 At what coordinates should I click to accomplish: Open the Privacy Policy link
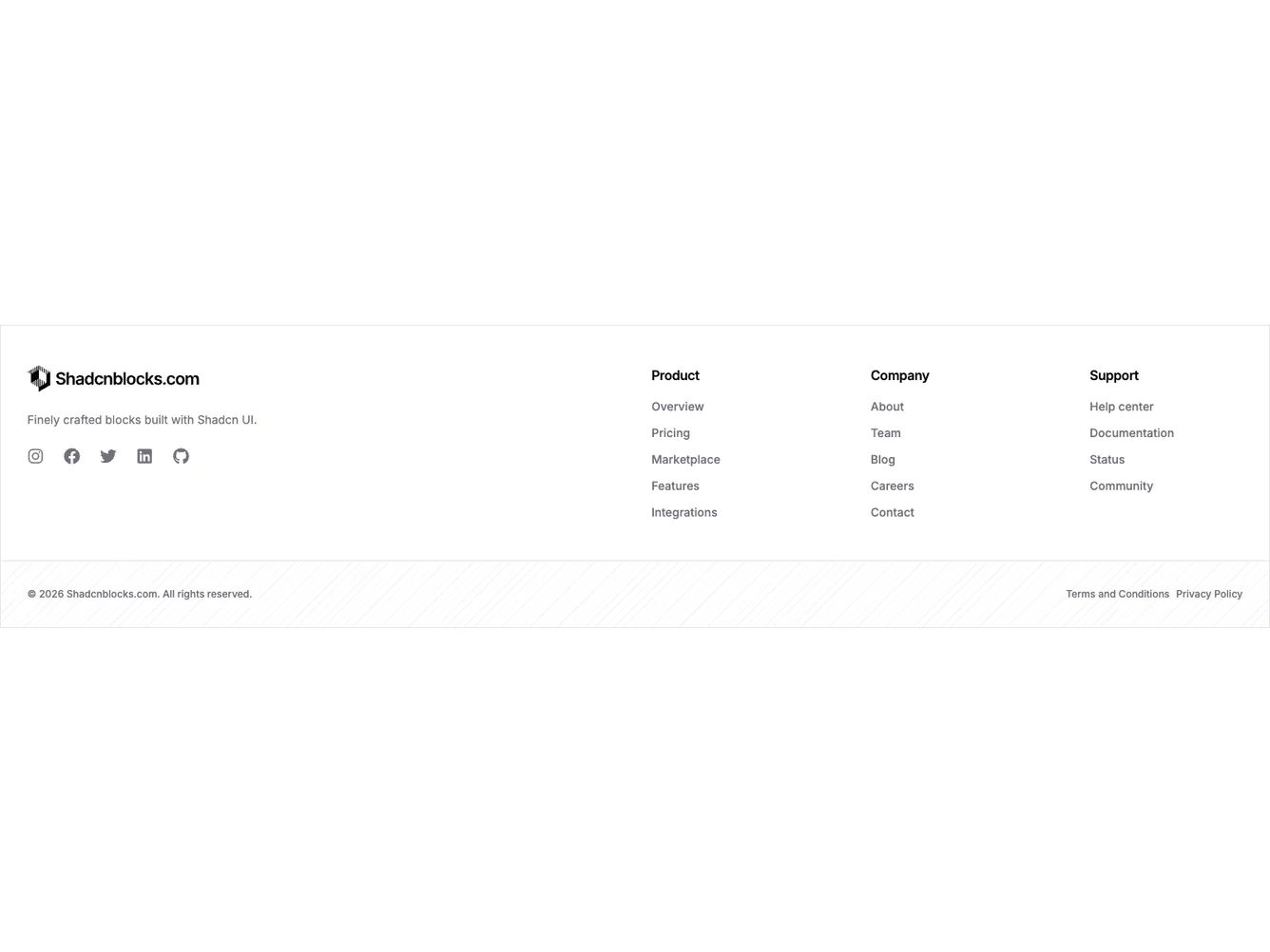[x=1209, y=595]
